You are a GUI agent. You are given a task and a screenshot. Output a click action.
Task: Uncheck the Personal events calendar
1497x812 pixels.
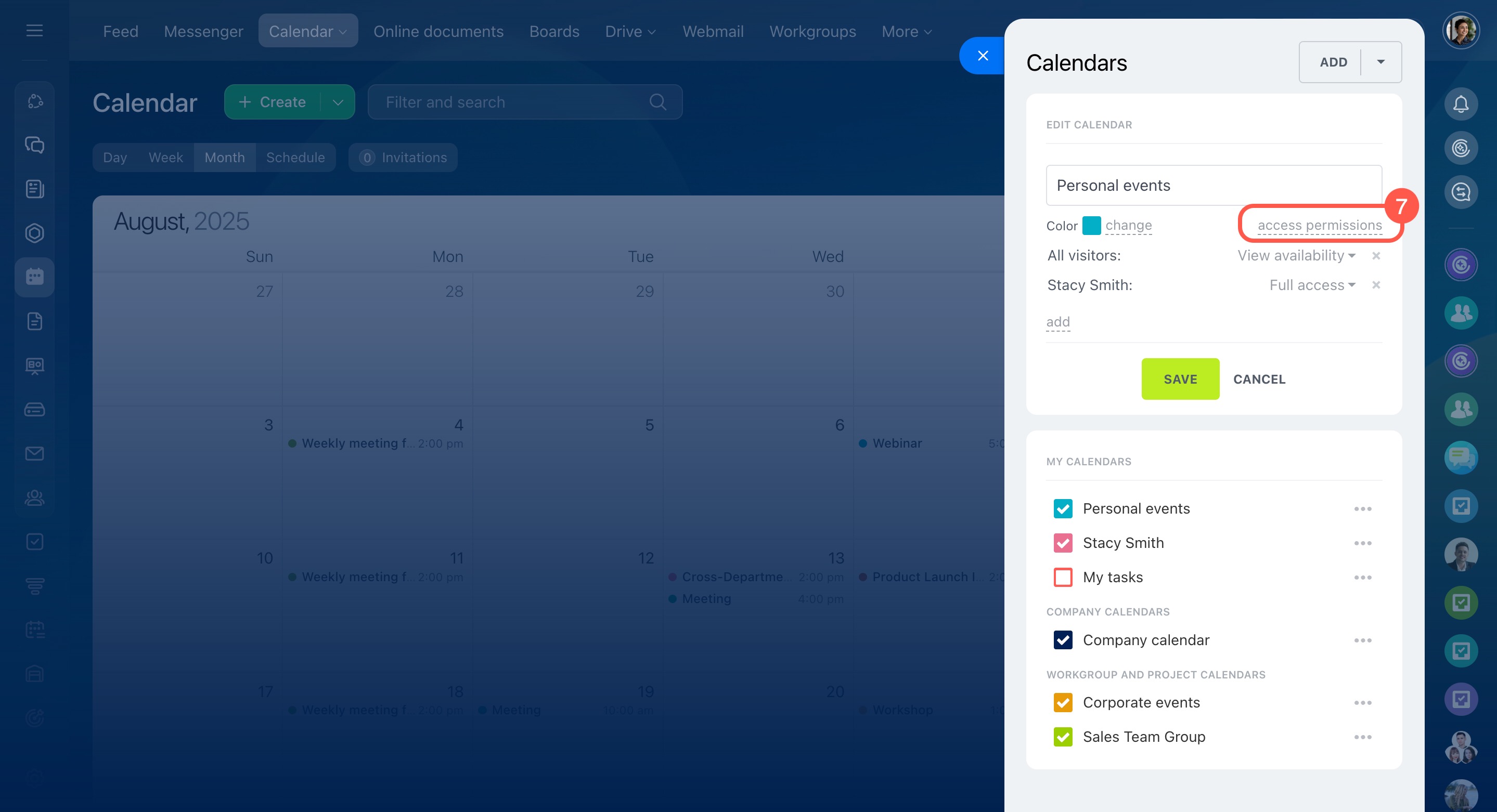point(1063,509)
